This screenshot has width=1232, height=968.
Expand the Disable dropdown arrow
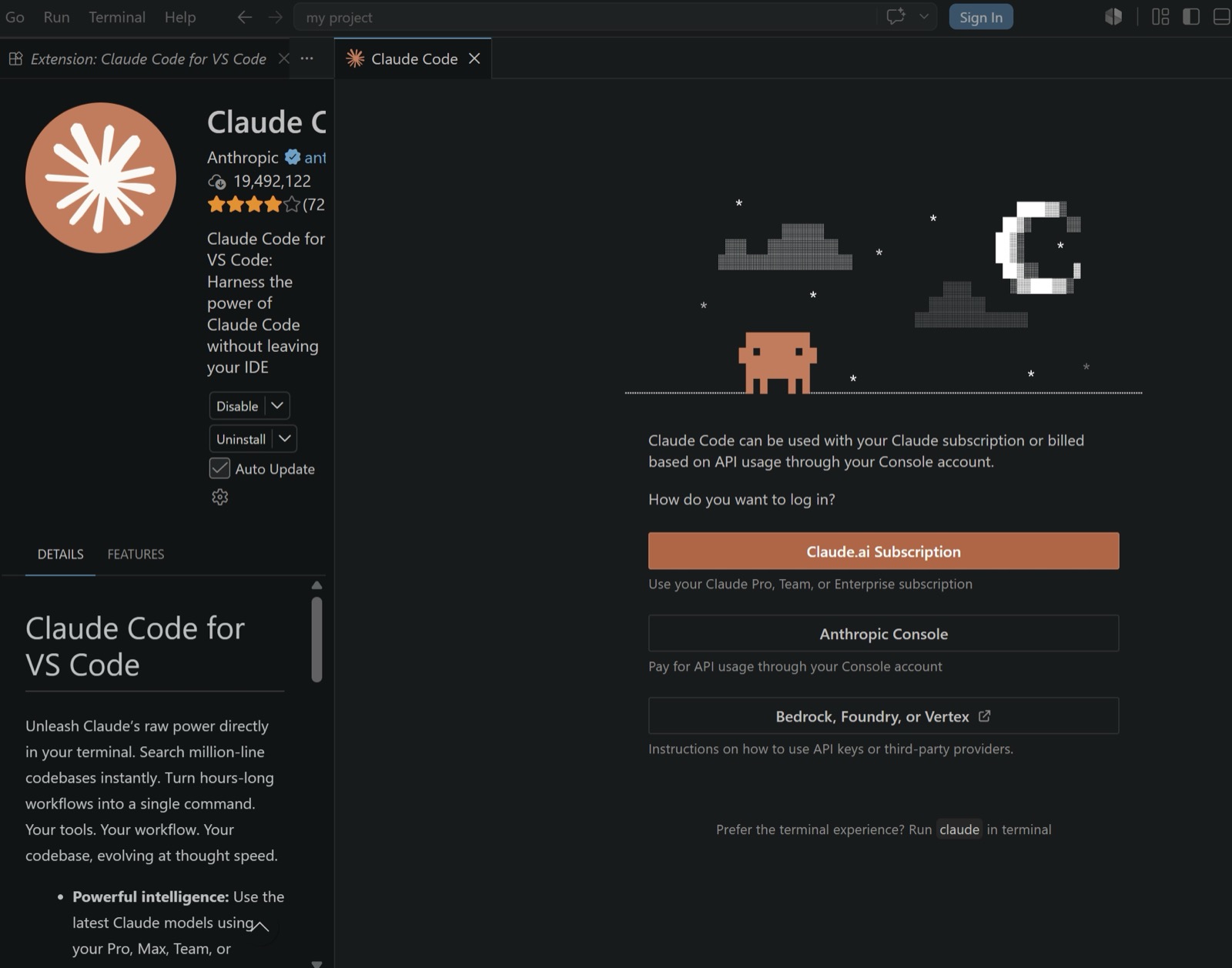[x=277, y=406]
